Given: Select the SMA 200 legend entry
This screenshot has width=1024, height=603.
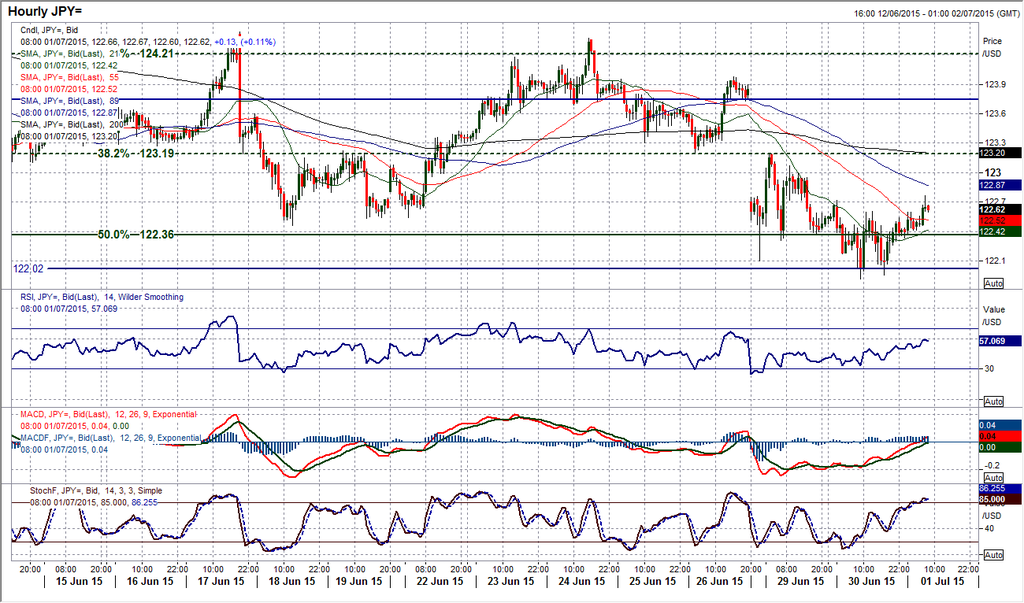Looking at the screenshot, I should (x=70, y=124).
